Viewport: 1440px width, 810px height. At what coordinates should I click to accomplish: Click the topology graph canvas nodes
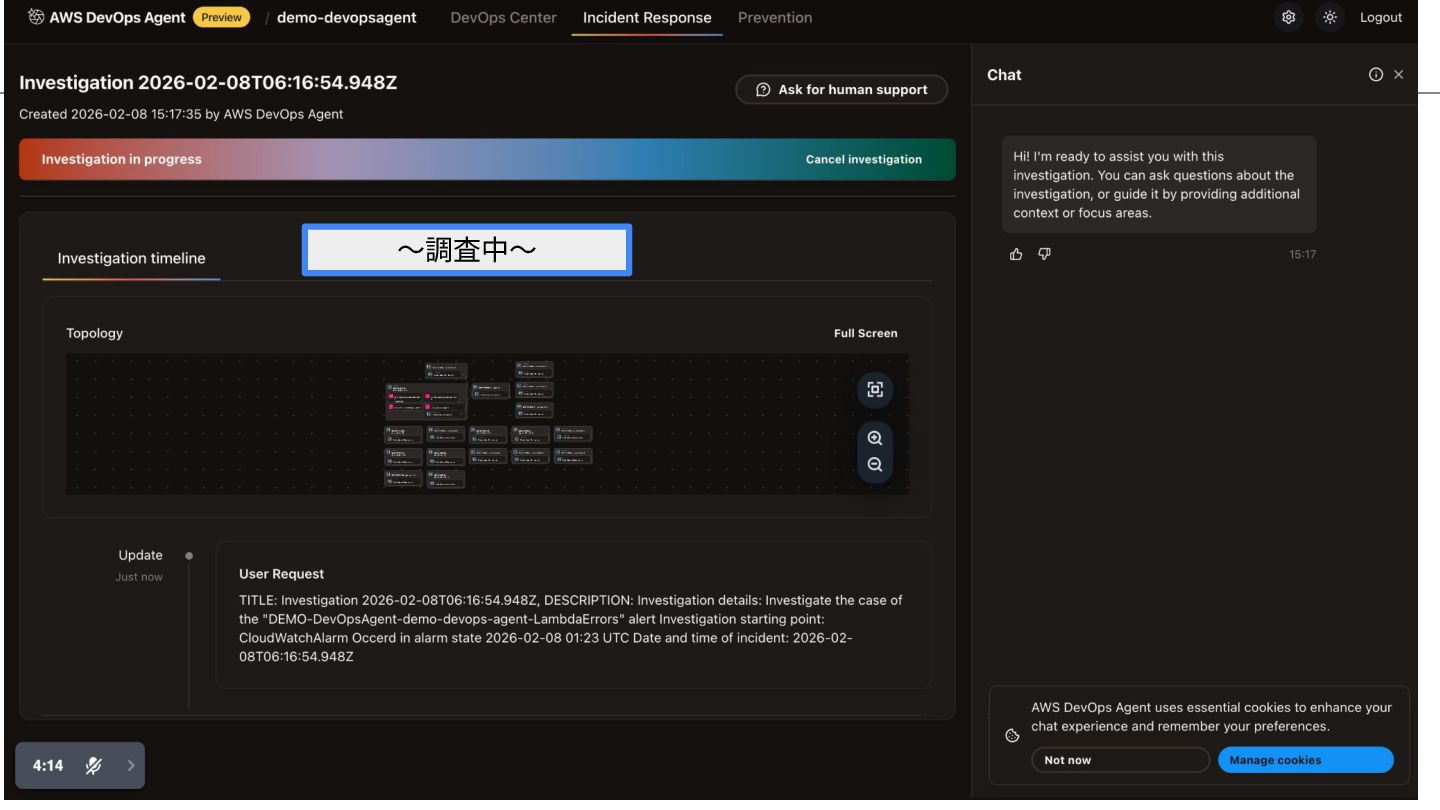488,425
